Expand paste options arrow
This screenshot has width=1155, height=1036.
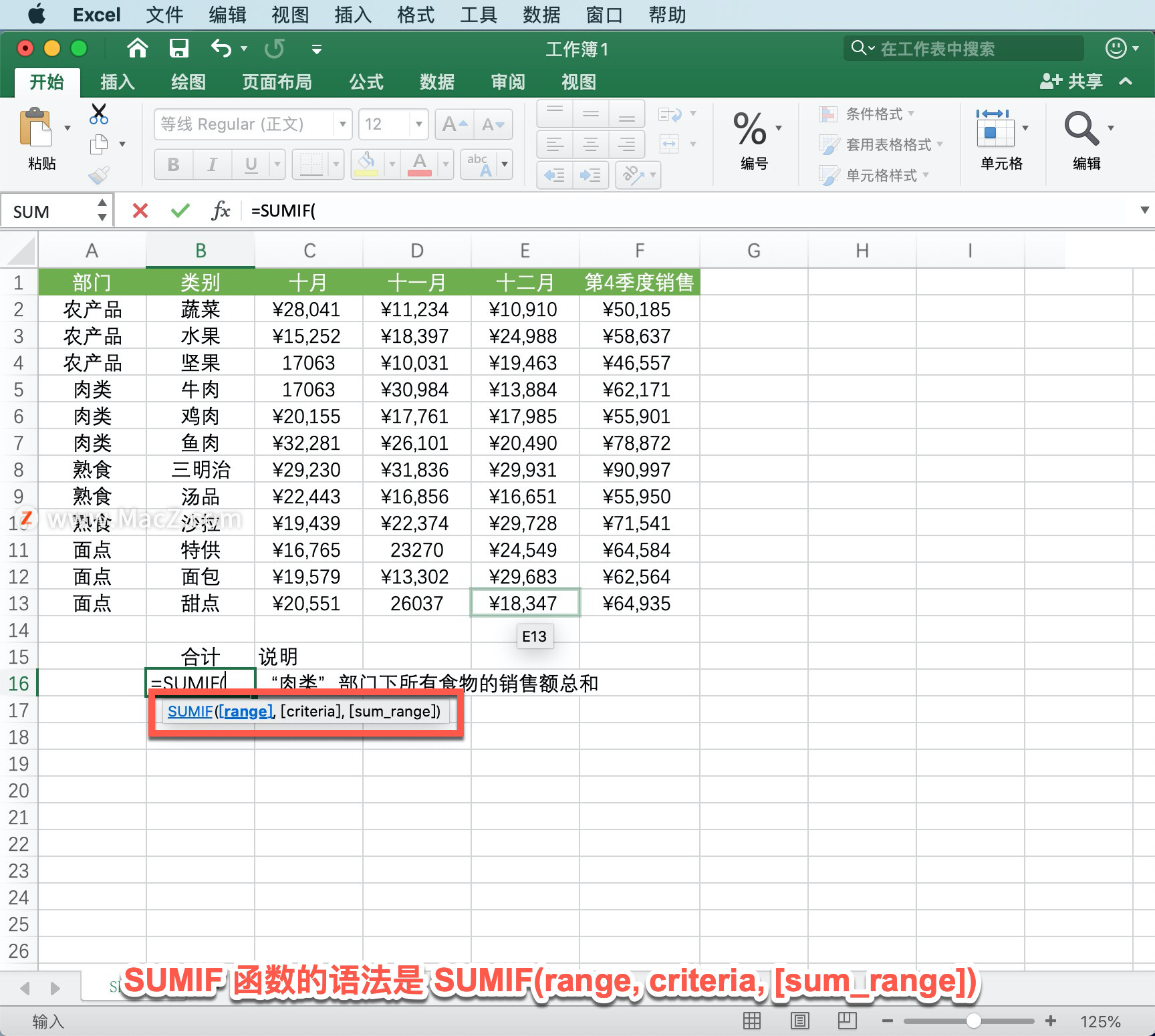click(68, 128)
